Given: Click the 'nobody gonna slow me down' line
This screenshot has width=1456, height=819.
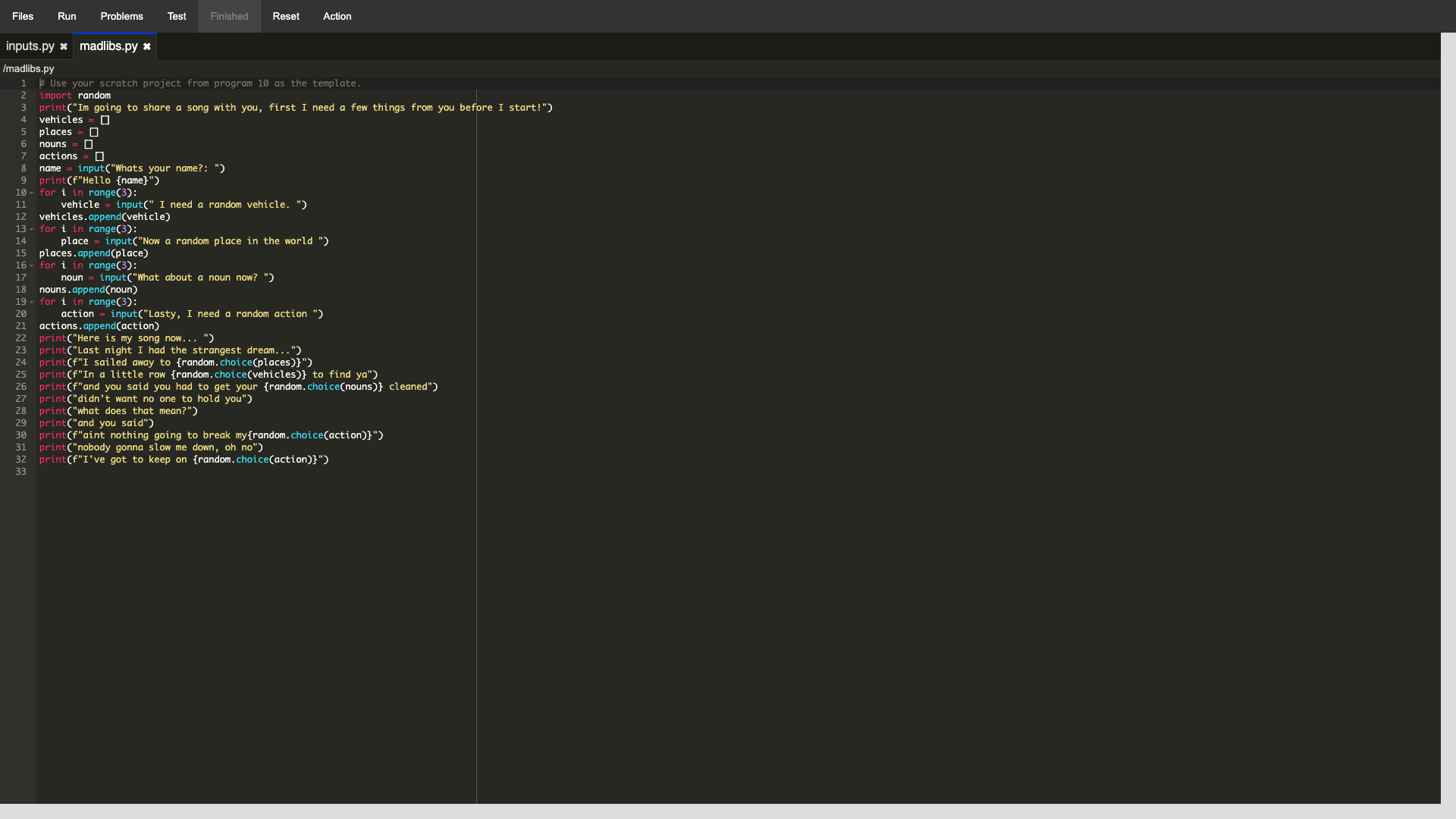Looking at the screenshot, I should (x=151, y=447).
